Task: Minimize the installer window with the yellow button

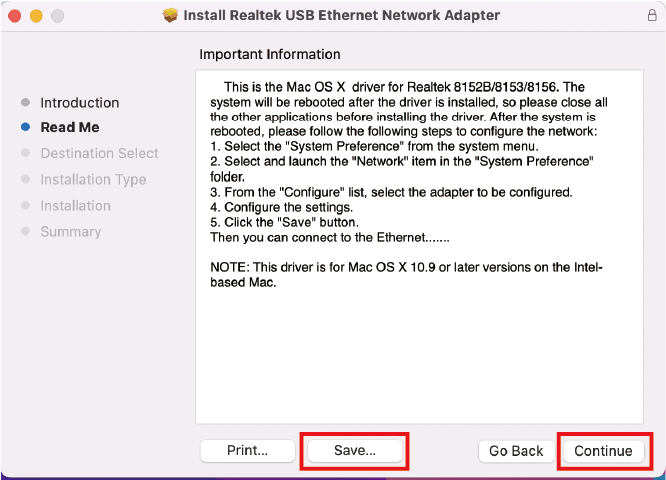Action: click(x=37, y=16)
